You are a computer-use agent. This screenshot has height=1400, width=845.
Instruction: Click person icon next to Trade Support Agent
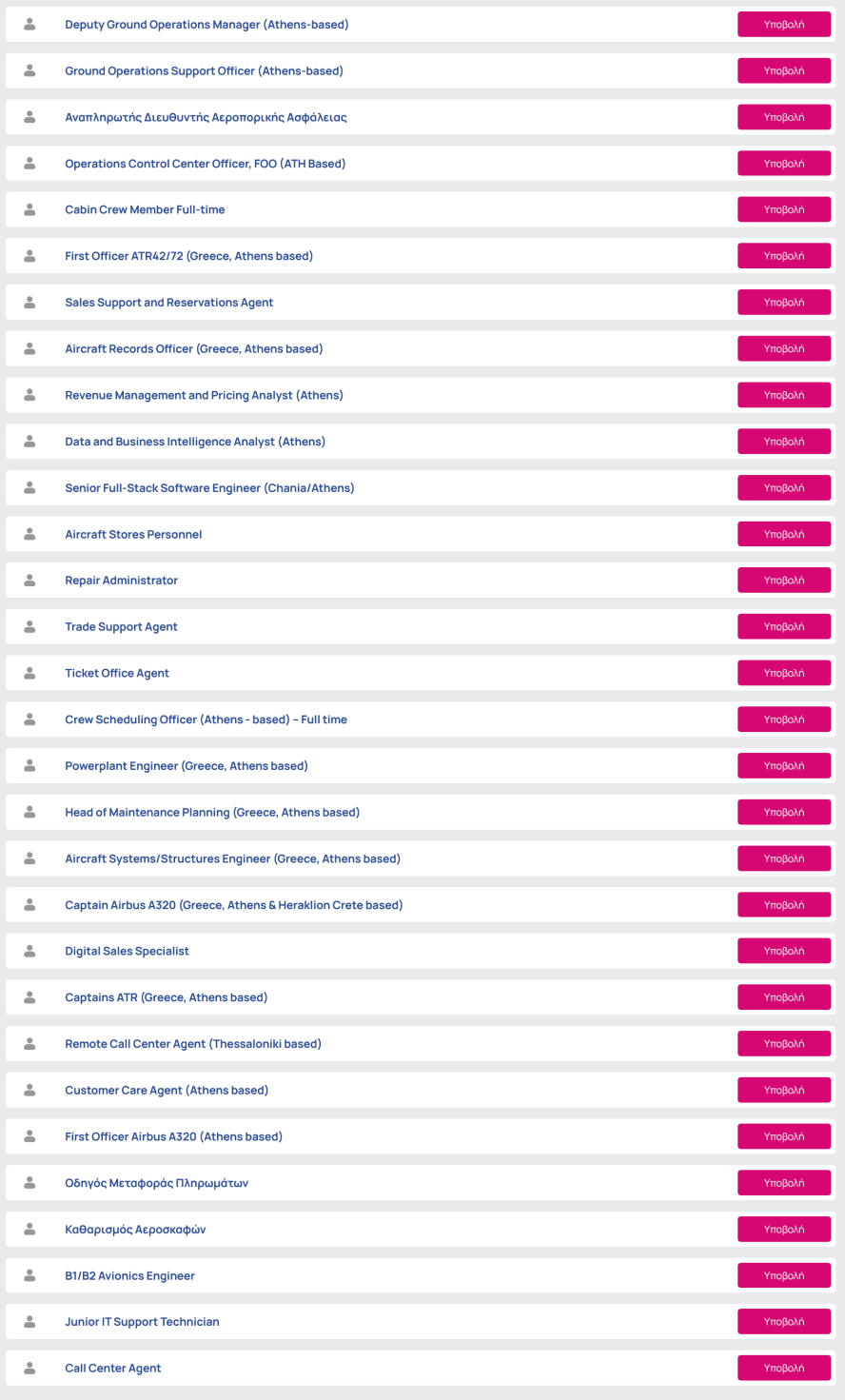pyautogui.click(x=29, y=626)
